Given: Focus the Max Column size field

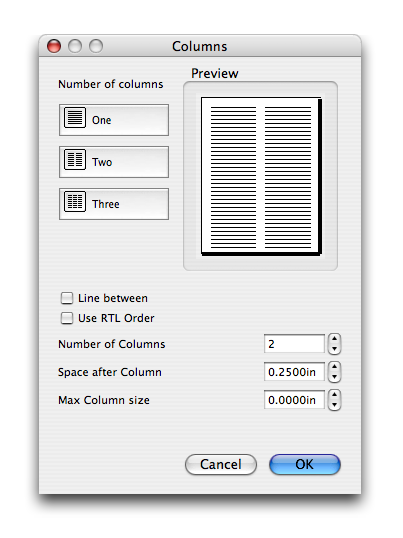Looking at the screenshot, I should coord(294,400).
